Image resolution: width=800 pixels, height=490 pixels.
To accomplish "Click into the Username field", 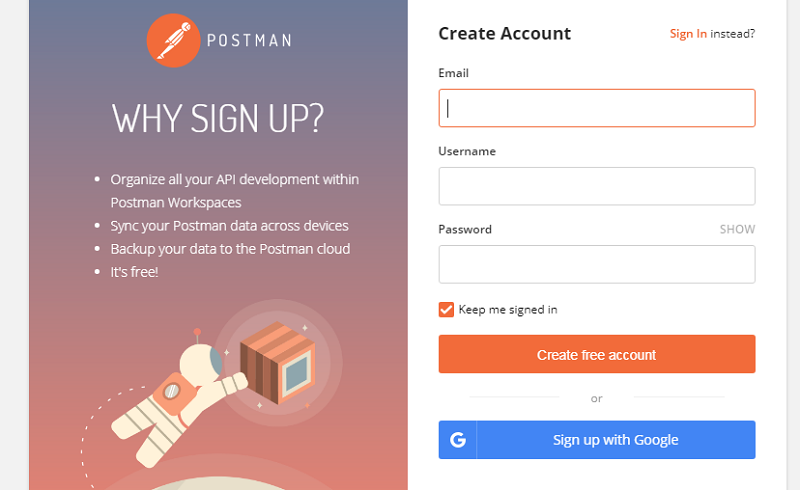I will [x=597, y=186].
